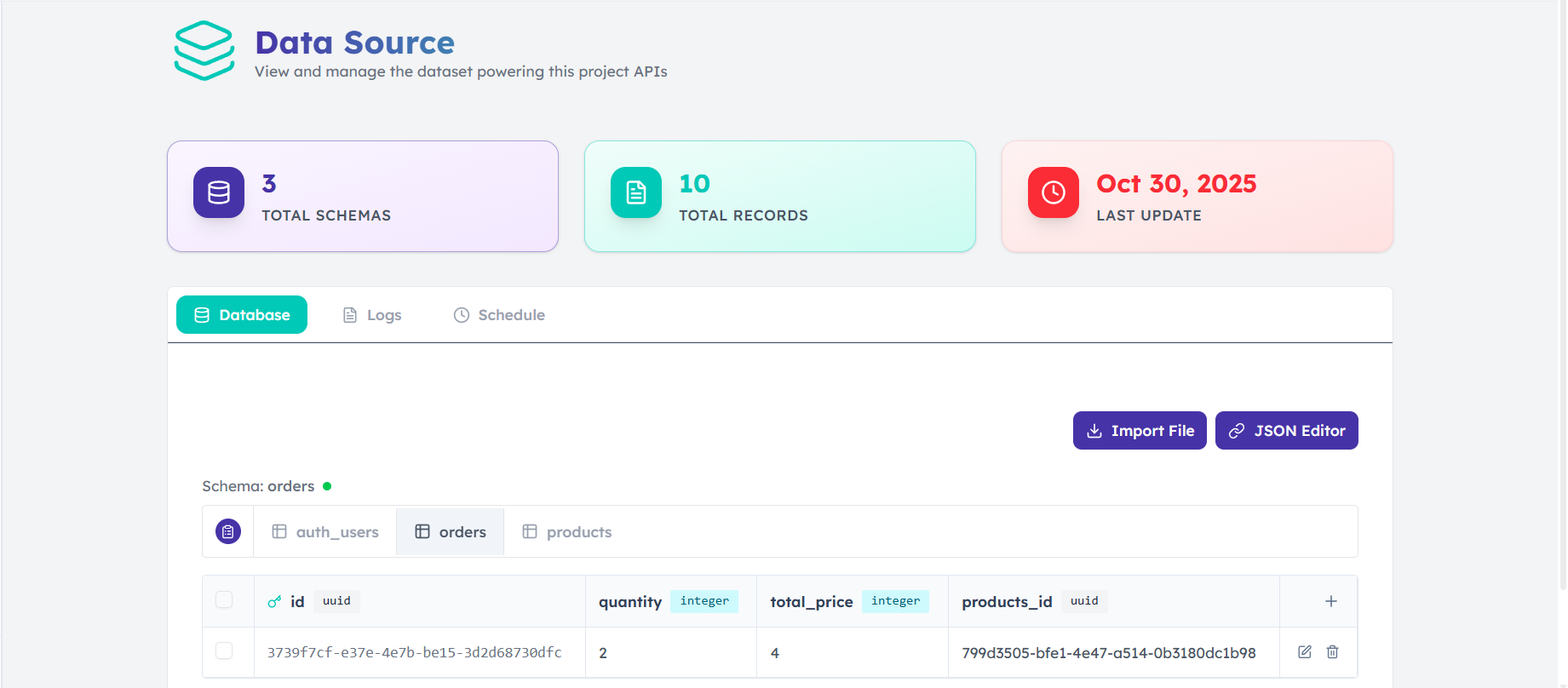1568x688 pixels.
Task: Click the uuid badge beside products_id
Action: (1084, 601)
